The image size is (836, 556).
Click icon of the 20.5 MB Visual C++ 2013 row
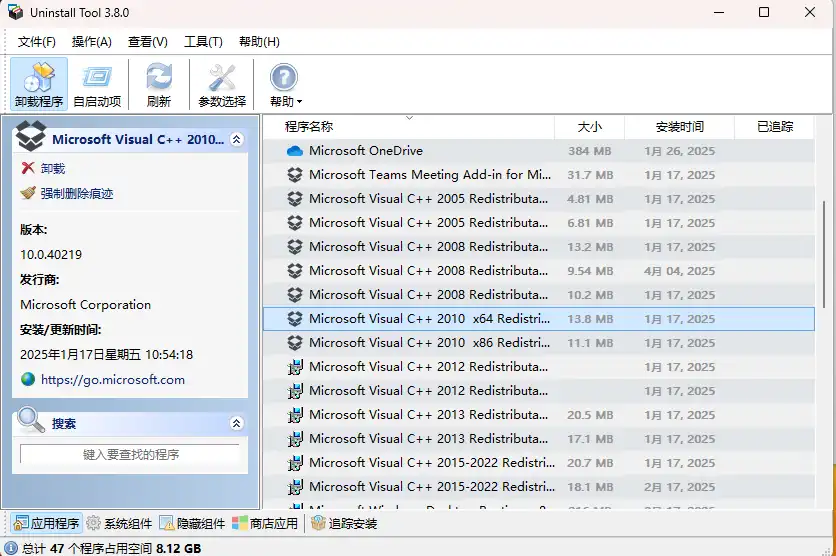tap(295, 415)
